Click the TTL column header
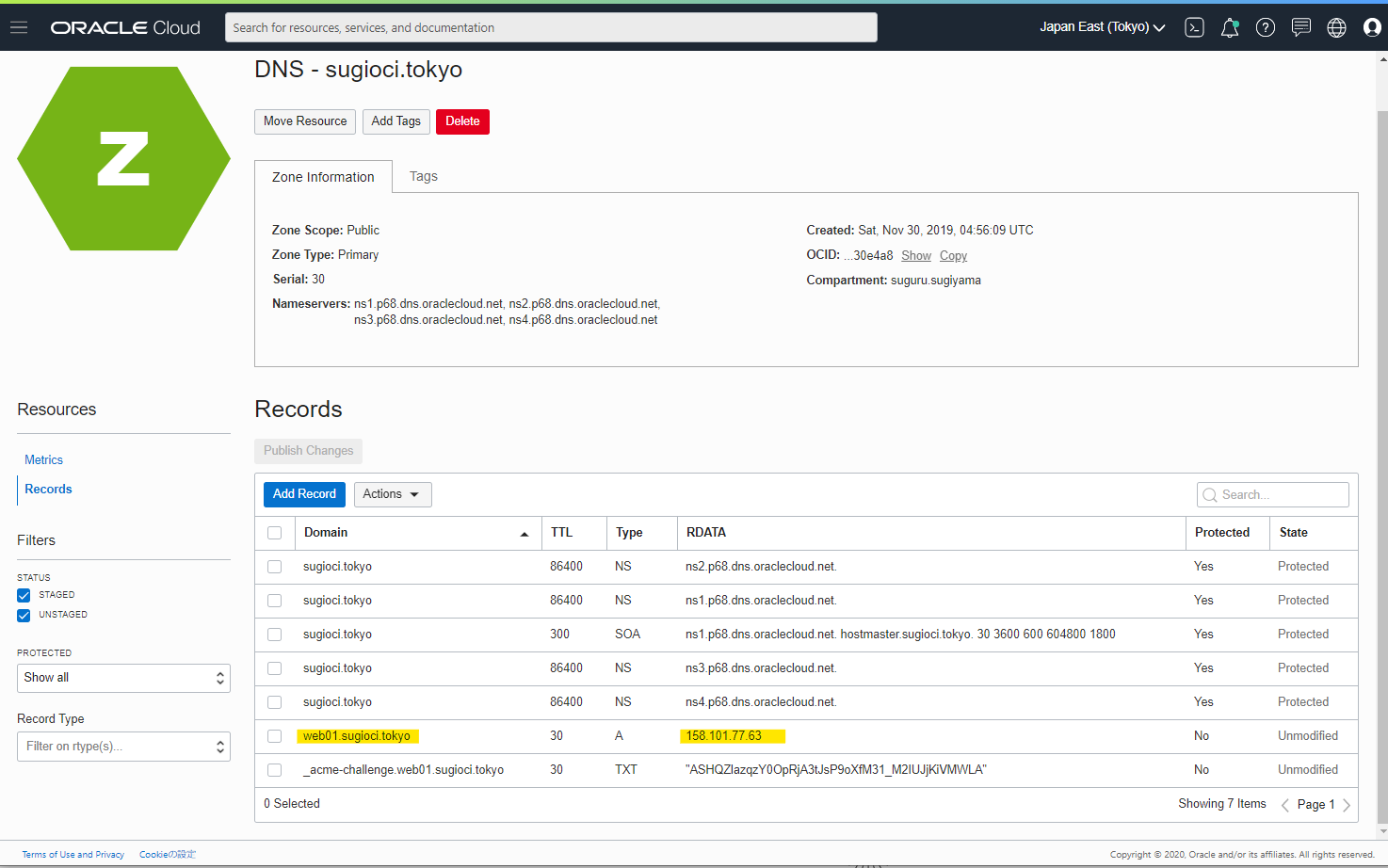1388x868 pixels. coord(562,533)
